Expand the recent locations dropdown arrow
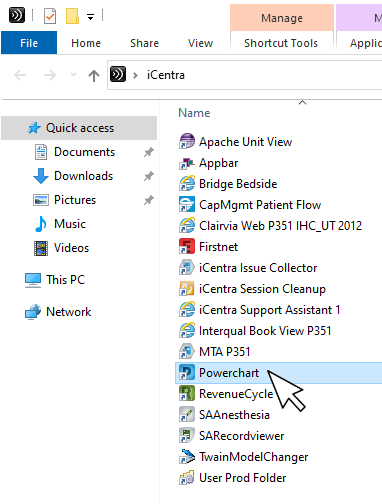 click(73, 75)
